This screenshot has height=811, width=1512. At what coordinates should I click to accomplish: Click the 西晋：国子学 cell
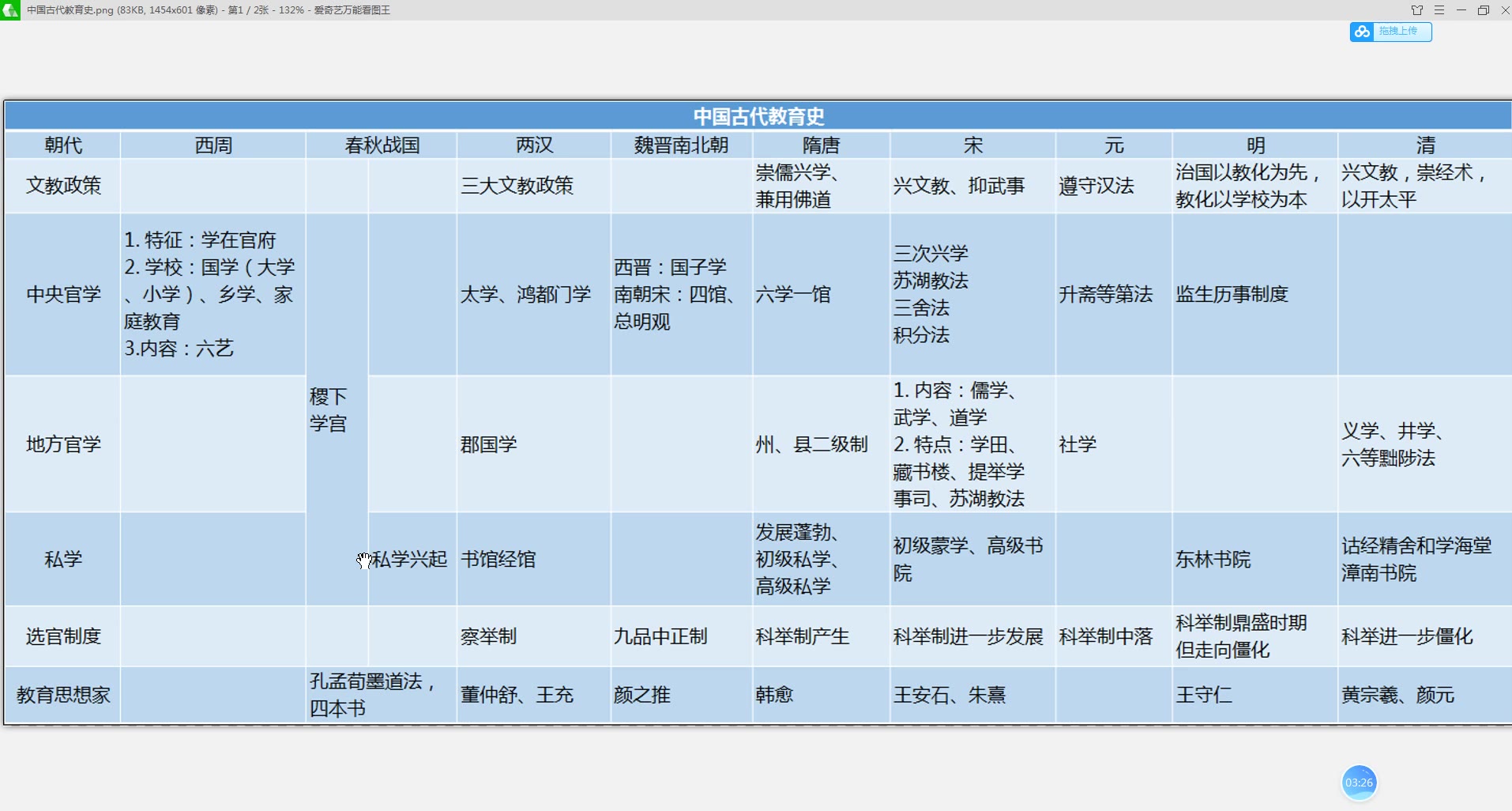point(681,294)
